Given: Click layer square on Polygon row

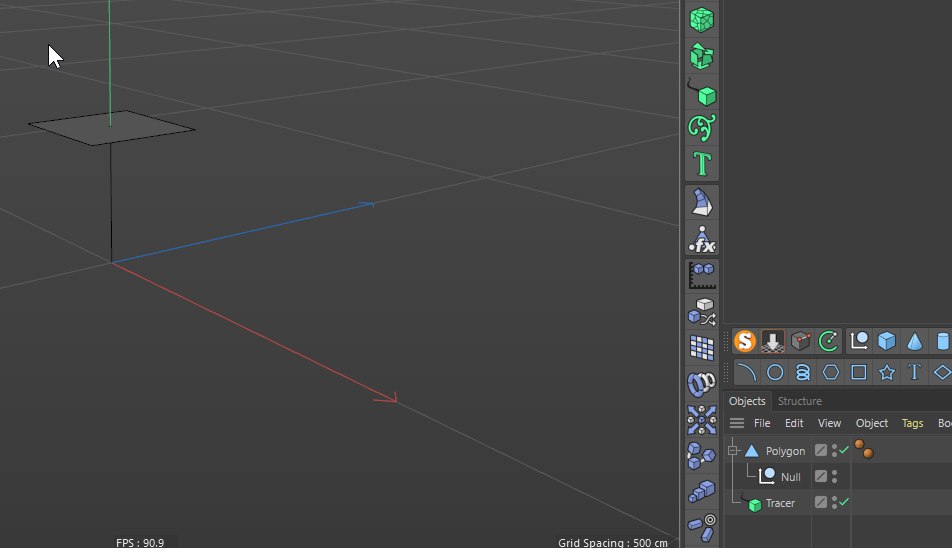Looking at the screenshot, I should click(821, 450).
